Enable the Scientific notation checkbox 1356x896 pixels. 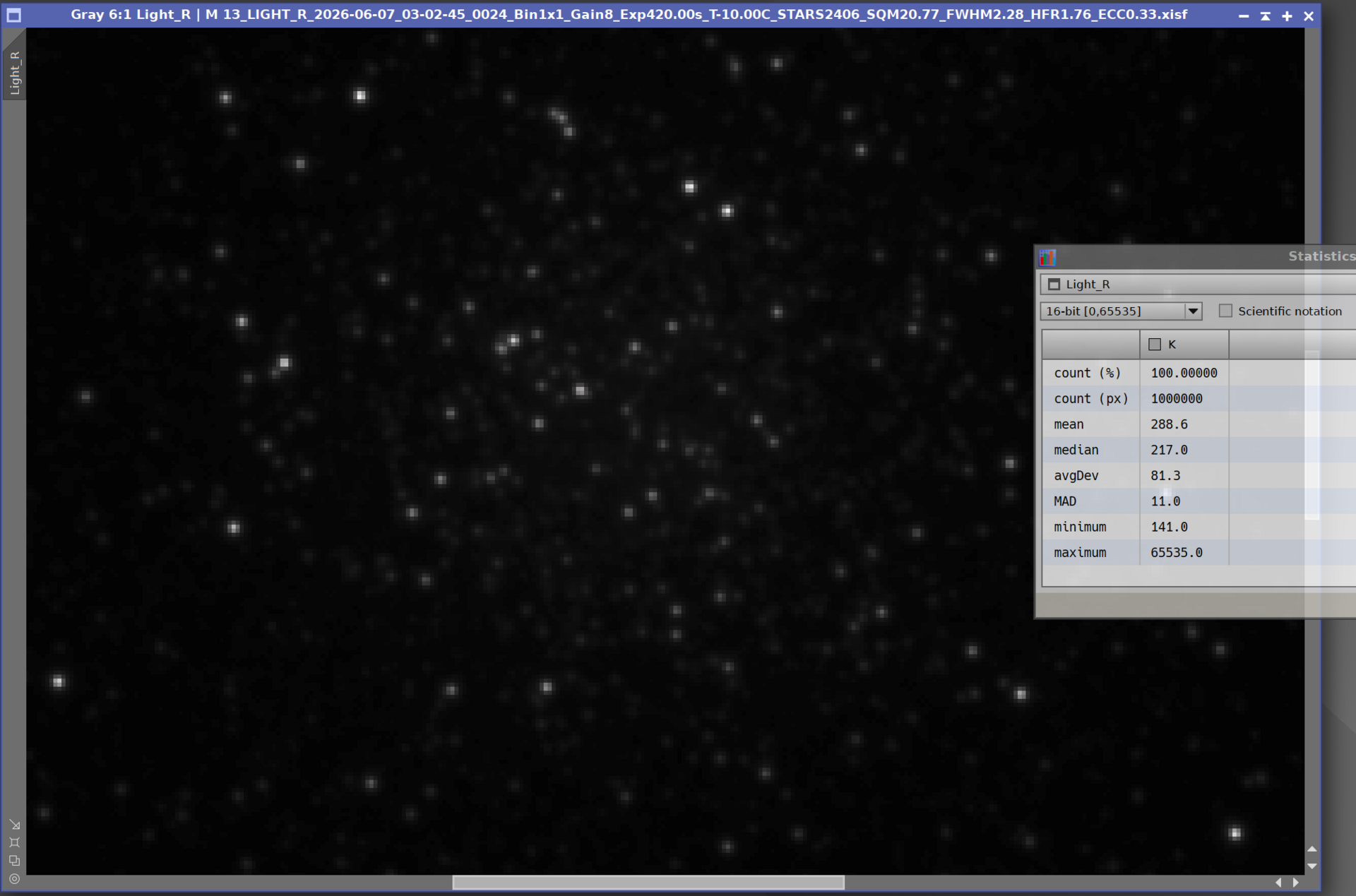1225,311
